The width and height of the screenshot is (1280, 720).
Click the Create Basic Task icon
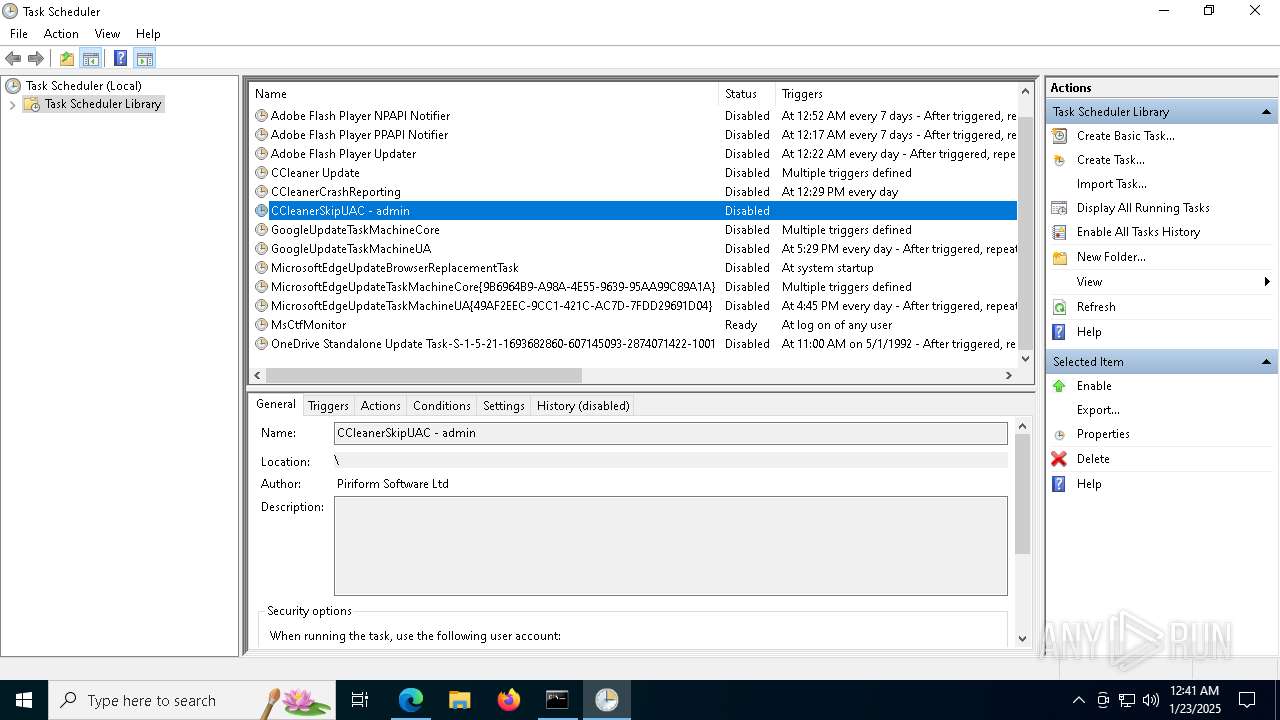coord(1060,136)
